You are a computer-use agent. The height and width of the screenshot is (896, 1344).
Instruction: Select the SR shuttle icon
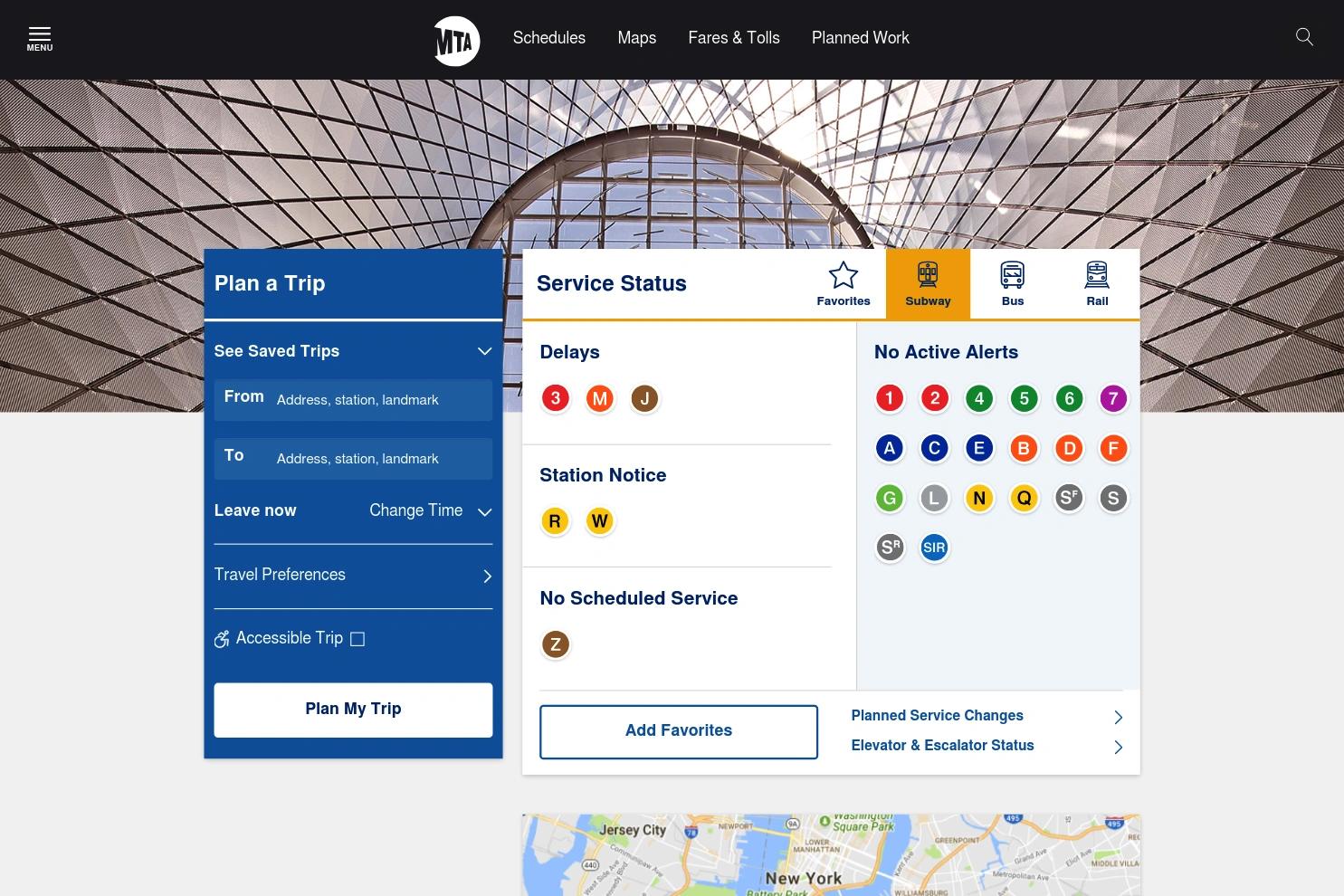tap(890, 548)
